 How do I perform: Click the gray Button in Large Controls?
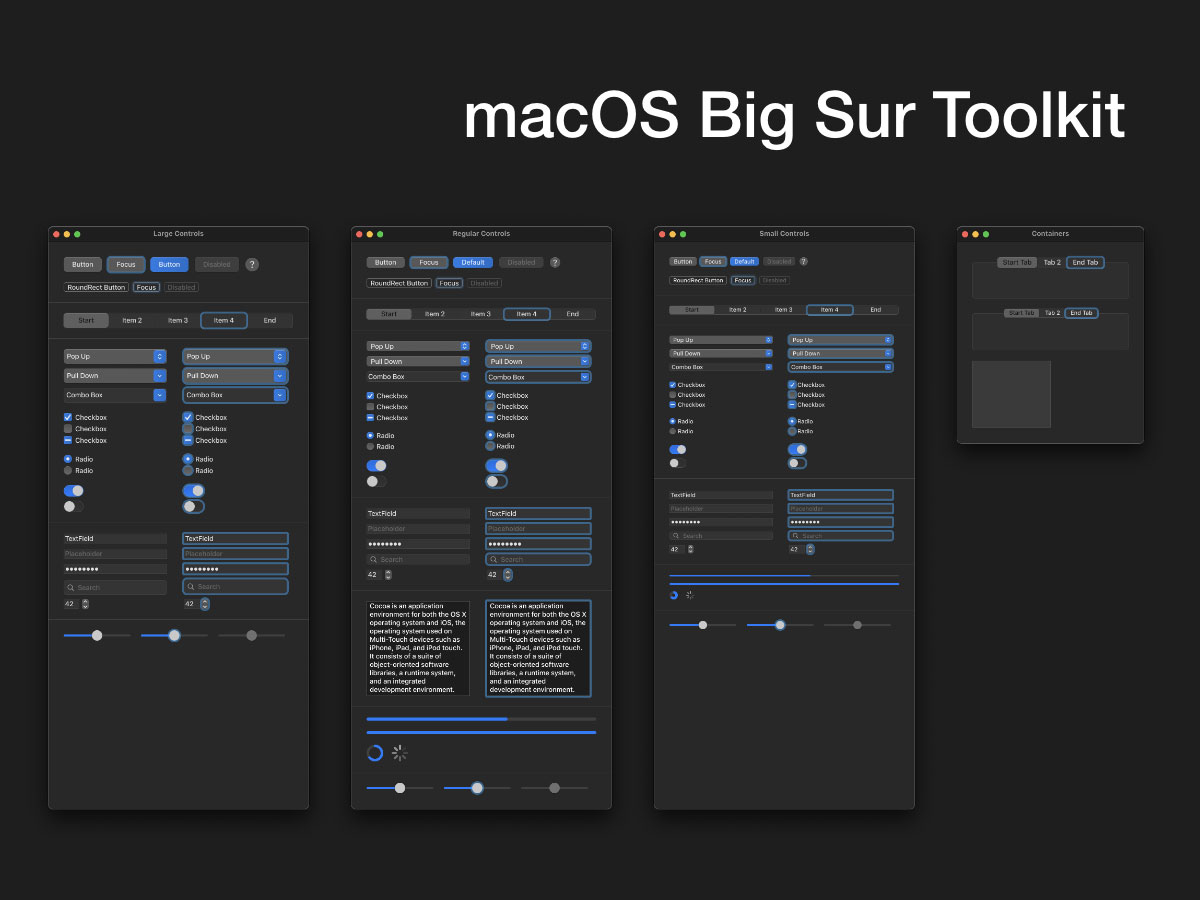coord(83,264)
